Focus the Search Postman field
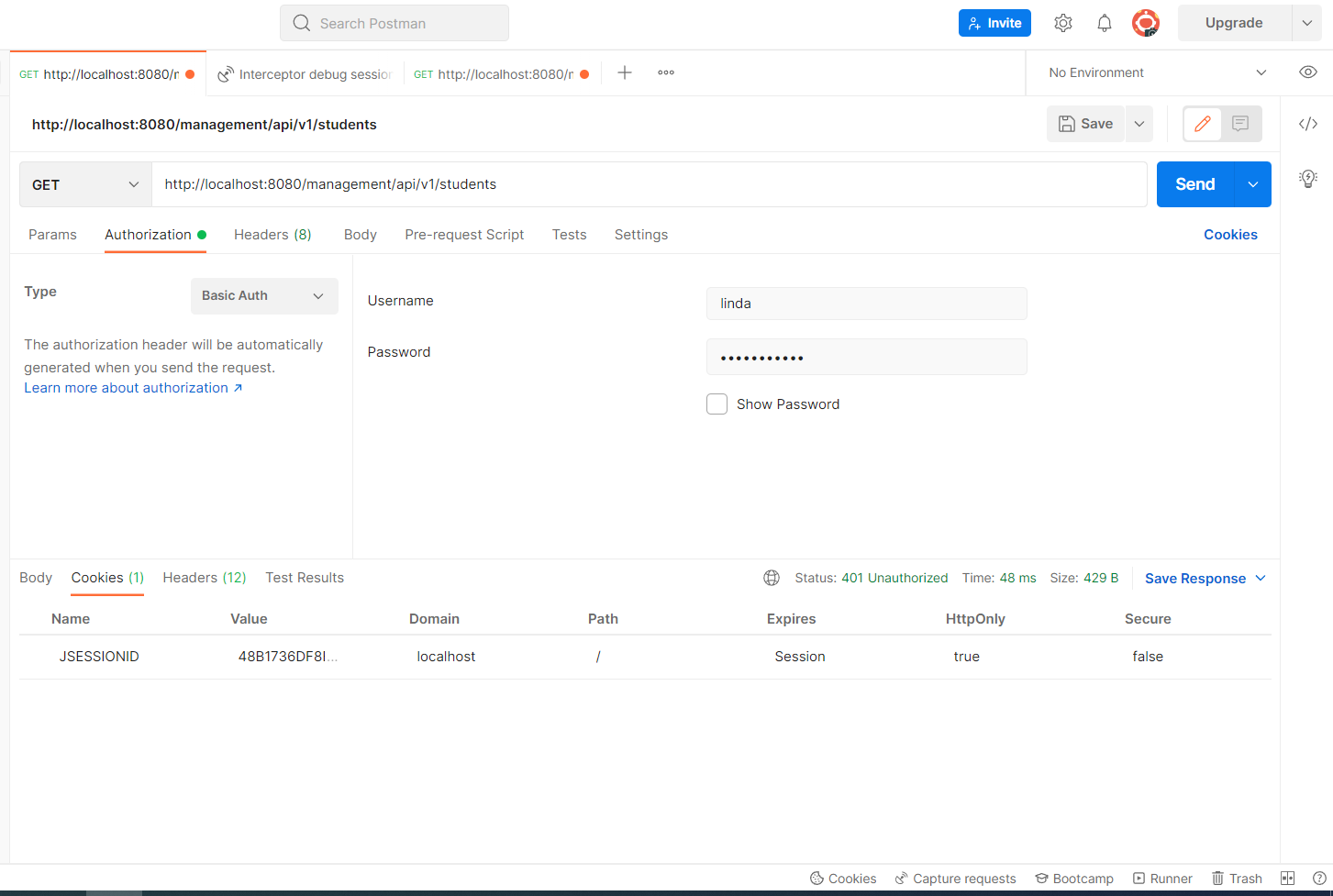The width and height of the screenshot is (1333, 896). pos(394,23)
